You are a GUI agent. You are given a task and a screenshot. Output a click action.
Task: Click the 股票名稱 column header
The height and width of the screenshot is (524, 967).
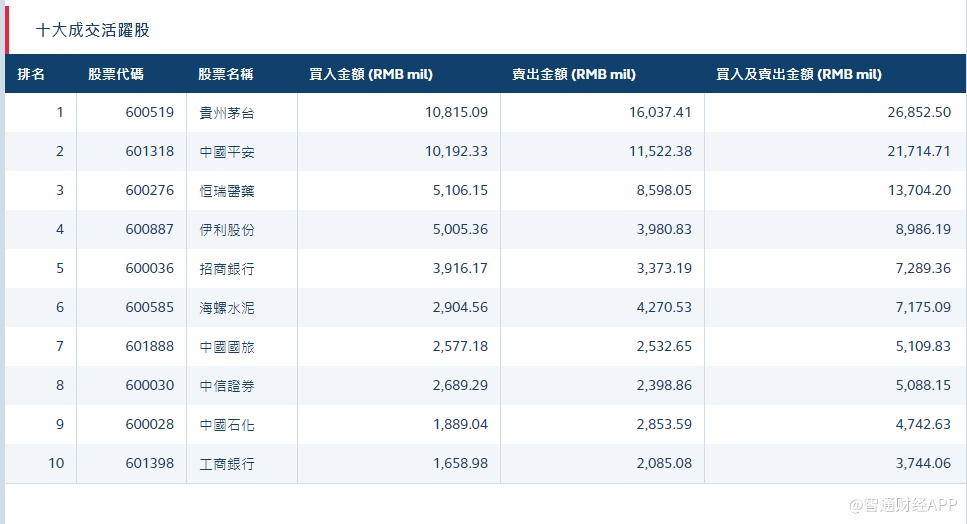tap(226, 75)
